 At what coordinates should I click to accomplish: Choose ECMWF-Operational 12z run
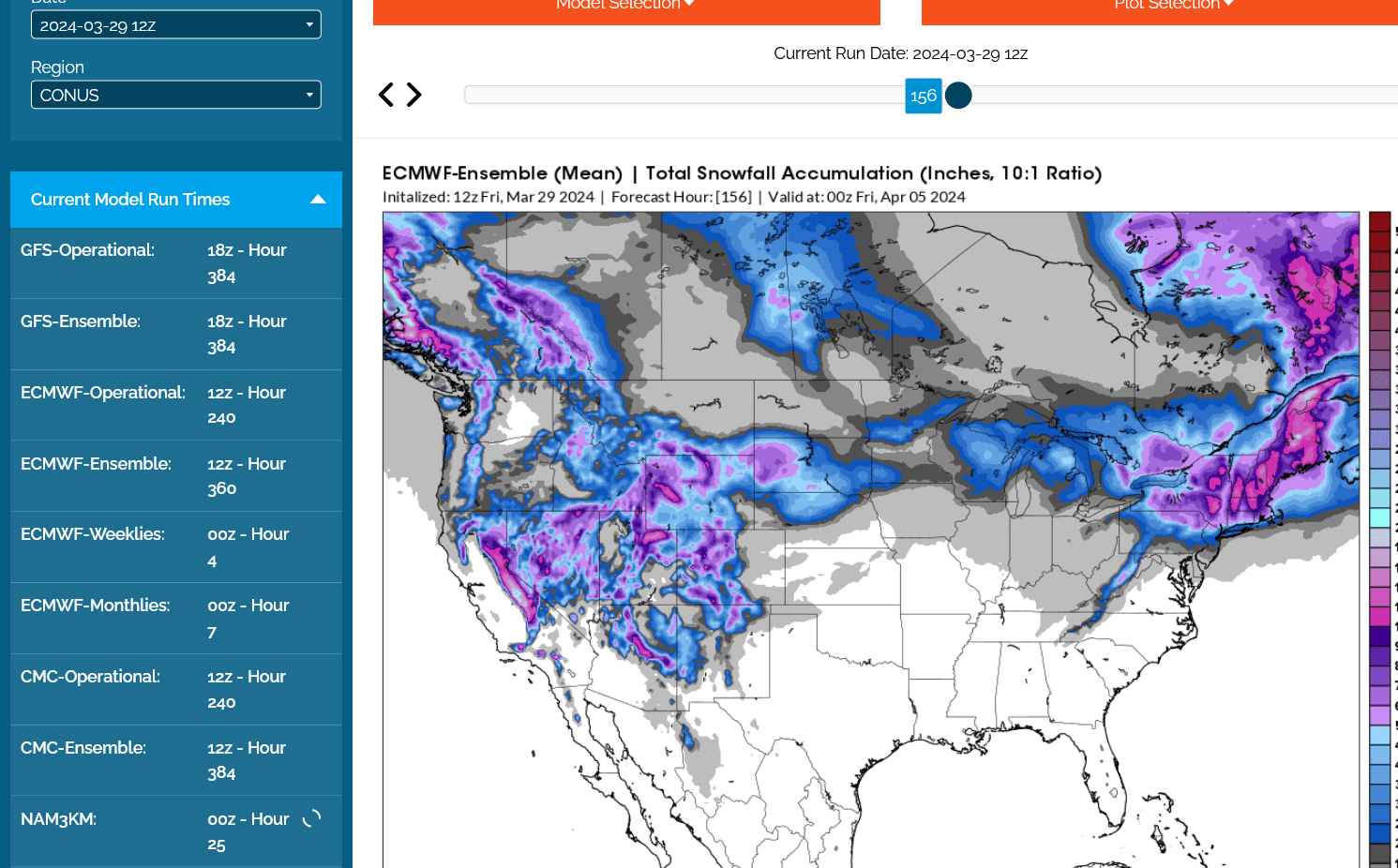176,405
